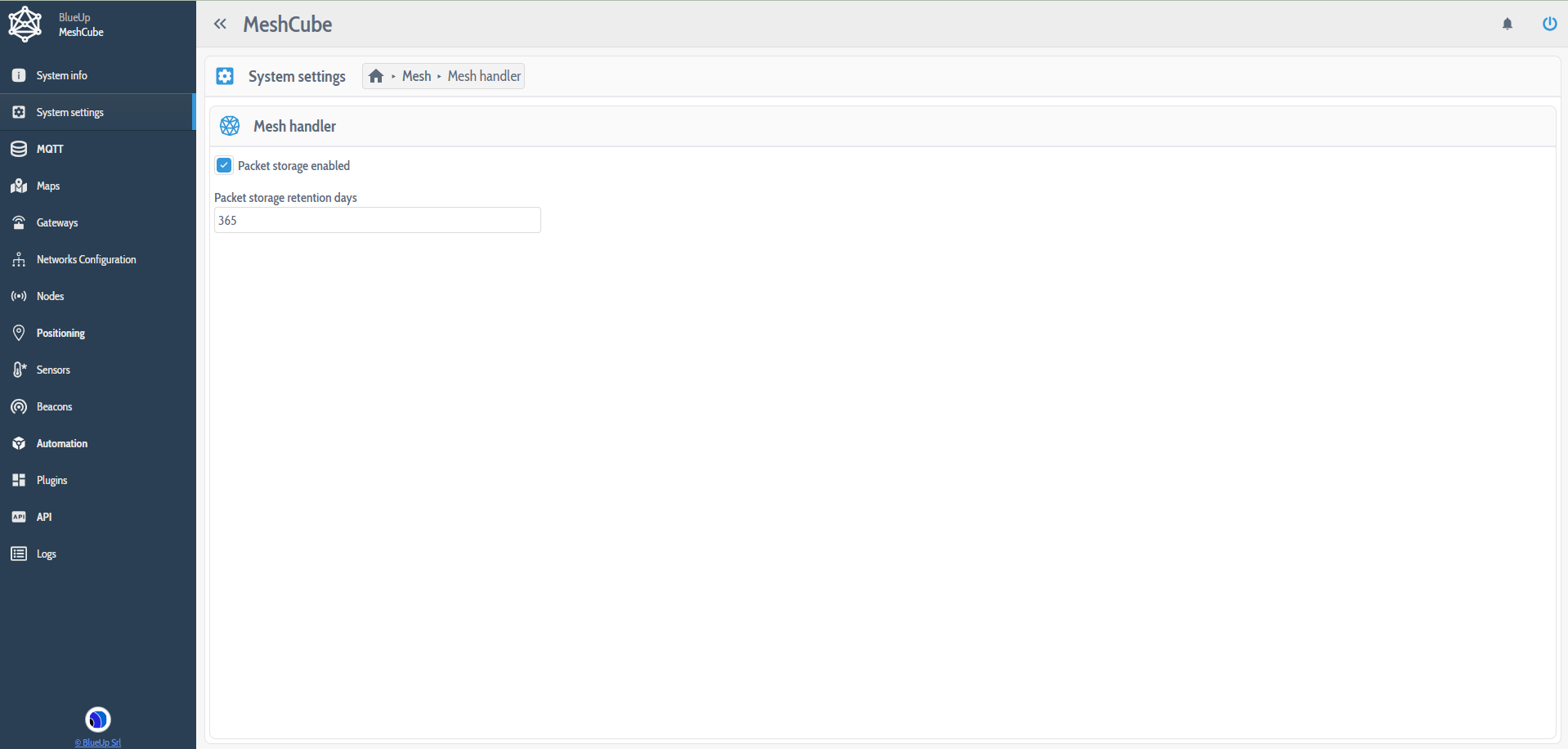Click the round BlueUp logo at sidebar bottom

coord(98,720)
